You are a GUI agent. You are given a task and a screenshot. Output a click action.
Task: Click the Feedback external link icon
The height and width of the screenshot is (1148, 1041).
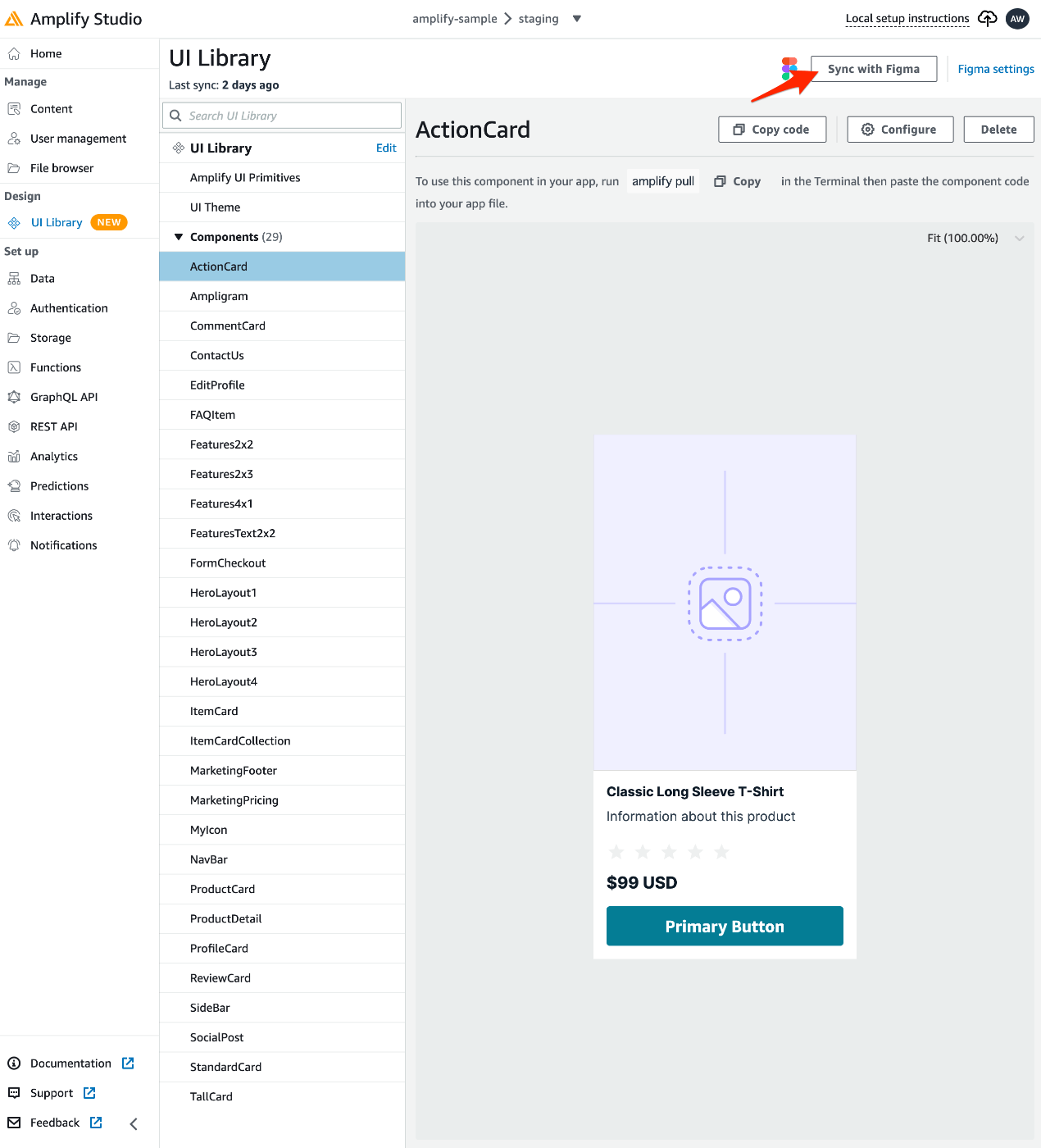tap(96, 1123)
